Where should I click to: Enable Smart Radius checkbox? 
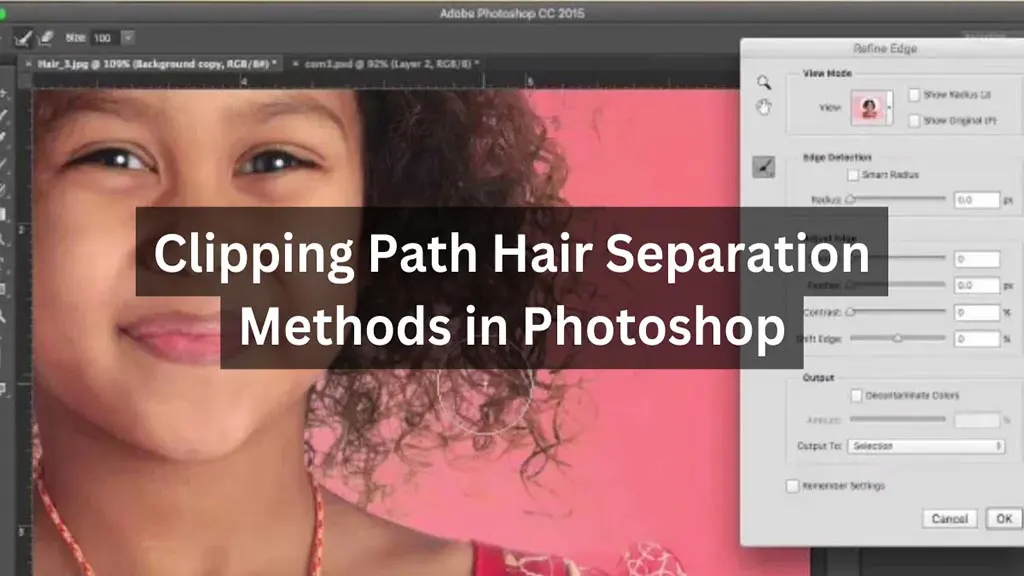853,175
